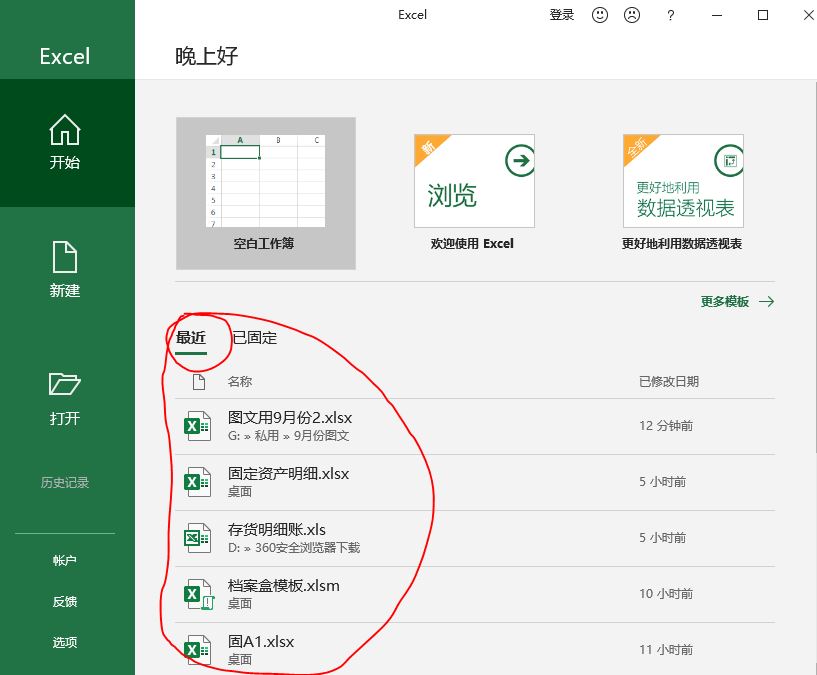The height and width of the screenshot is (675, 817).
Task: Open 反馈 in the sidebar
Action: [65, 602]
